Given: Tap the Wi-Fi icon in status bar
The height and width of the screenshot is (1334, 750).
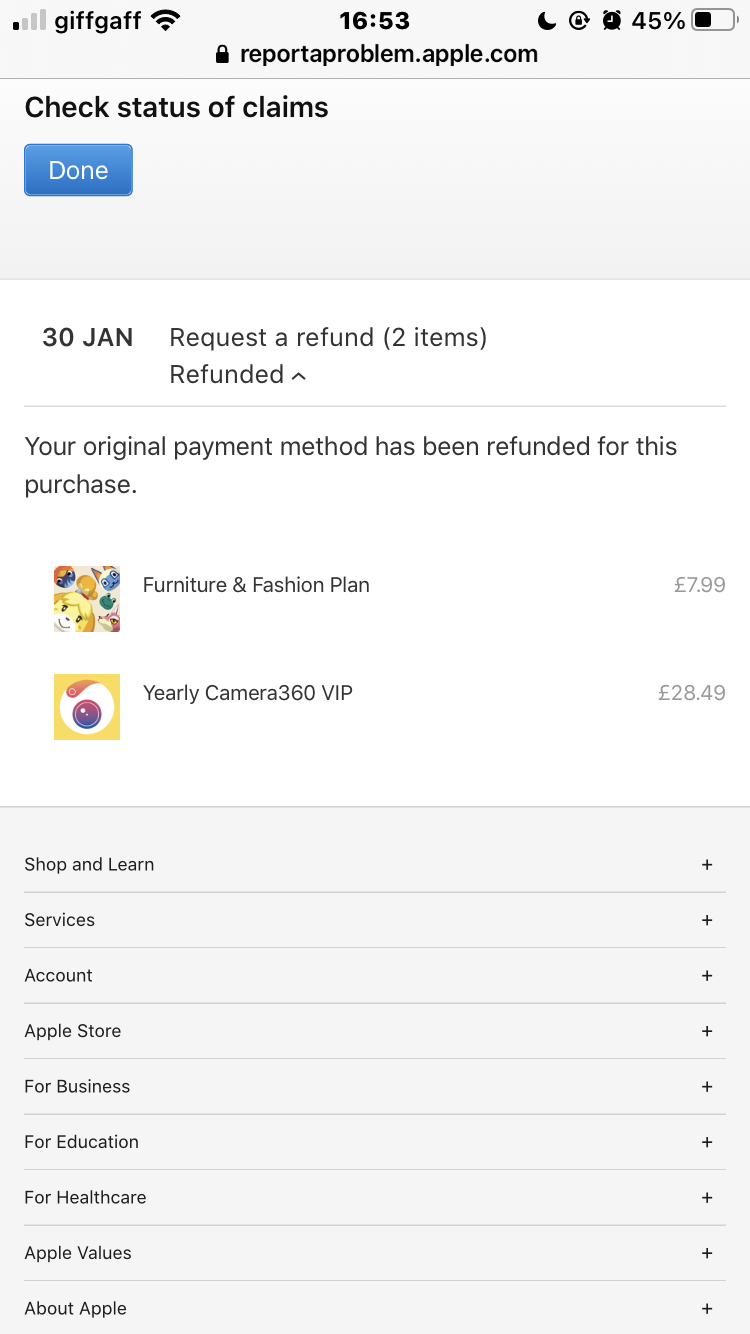Looking at the screenshot, I should (x=165, y=20).
